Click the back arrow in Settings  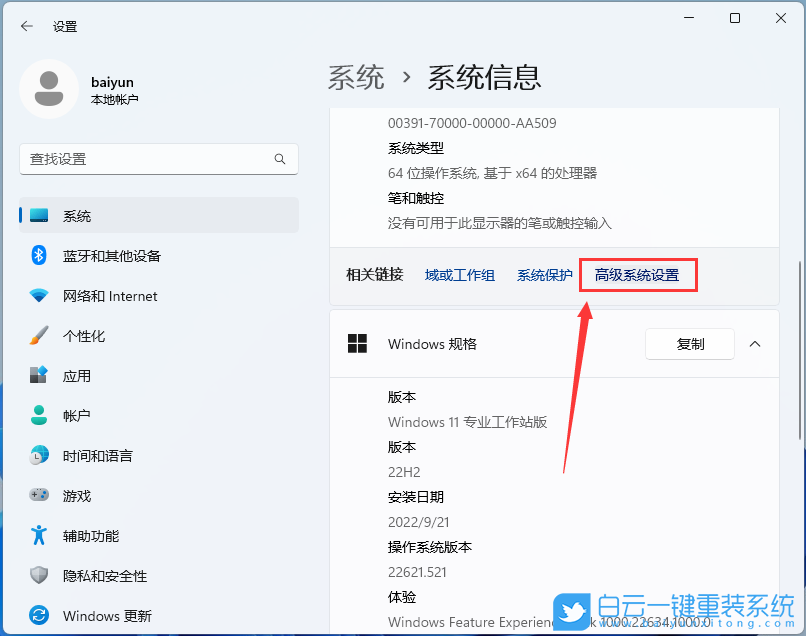(27, 27)
